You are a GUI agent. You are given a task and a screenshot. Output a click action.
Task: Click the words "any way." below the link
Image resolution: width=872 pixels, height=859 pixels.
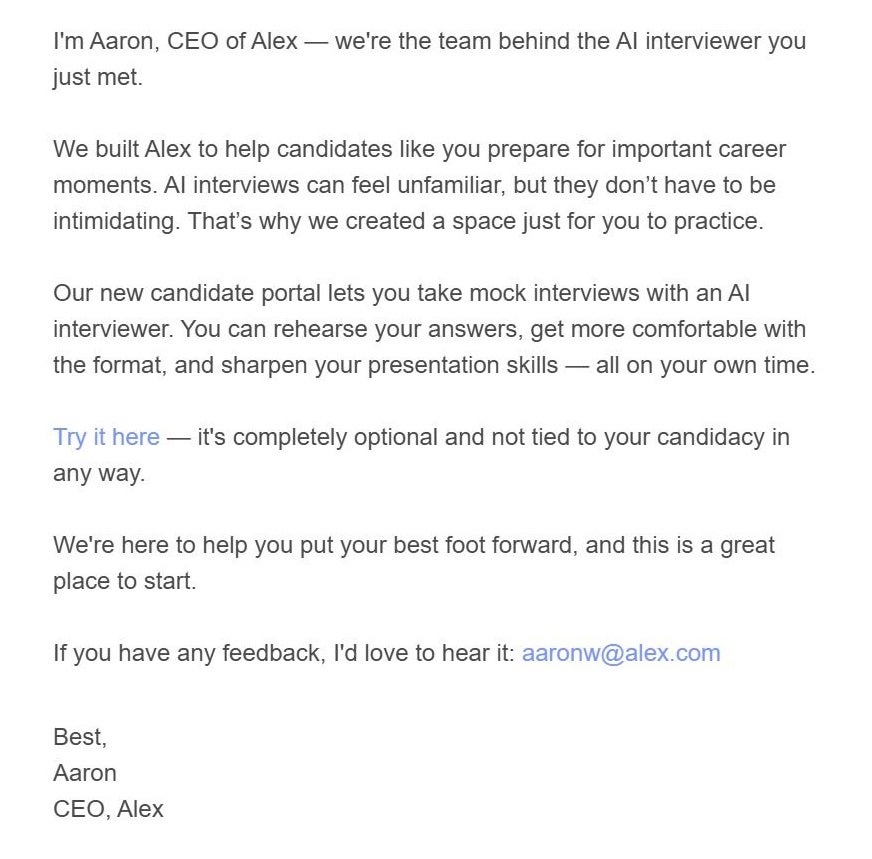(x=98, y=473)
